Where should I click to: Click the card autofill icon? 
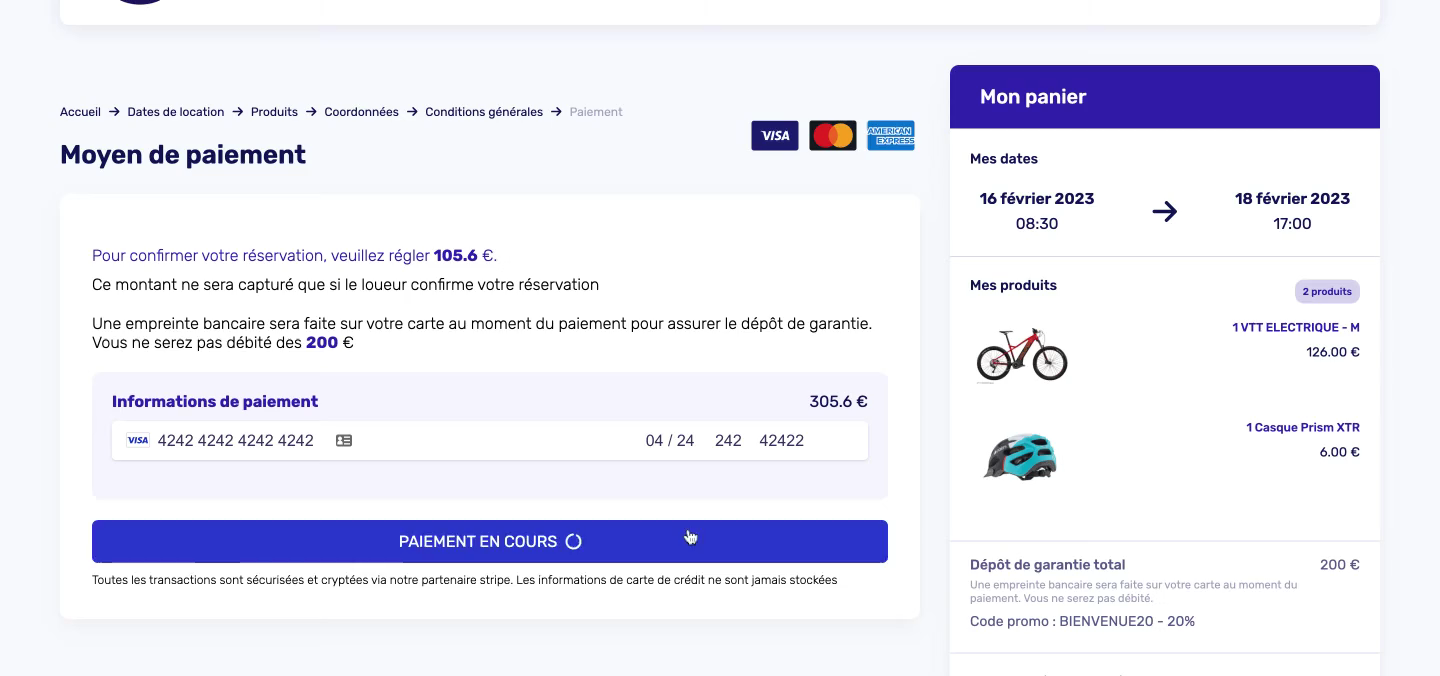pyautogui.click(x=344, y=440)
